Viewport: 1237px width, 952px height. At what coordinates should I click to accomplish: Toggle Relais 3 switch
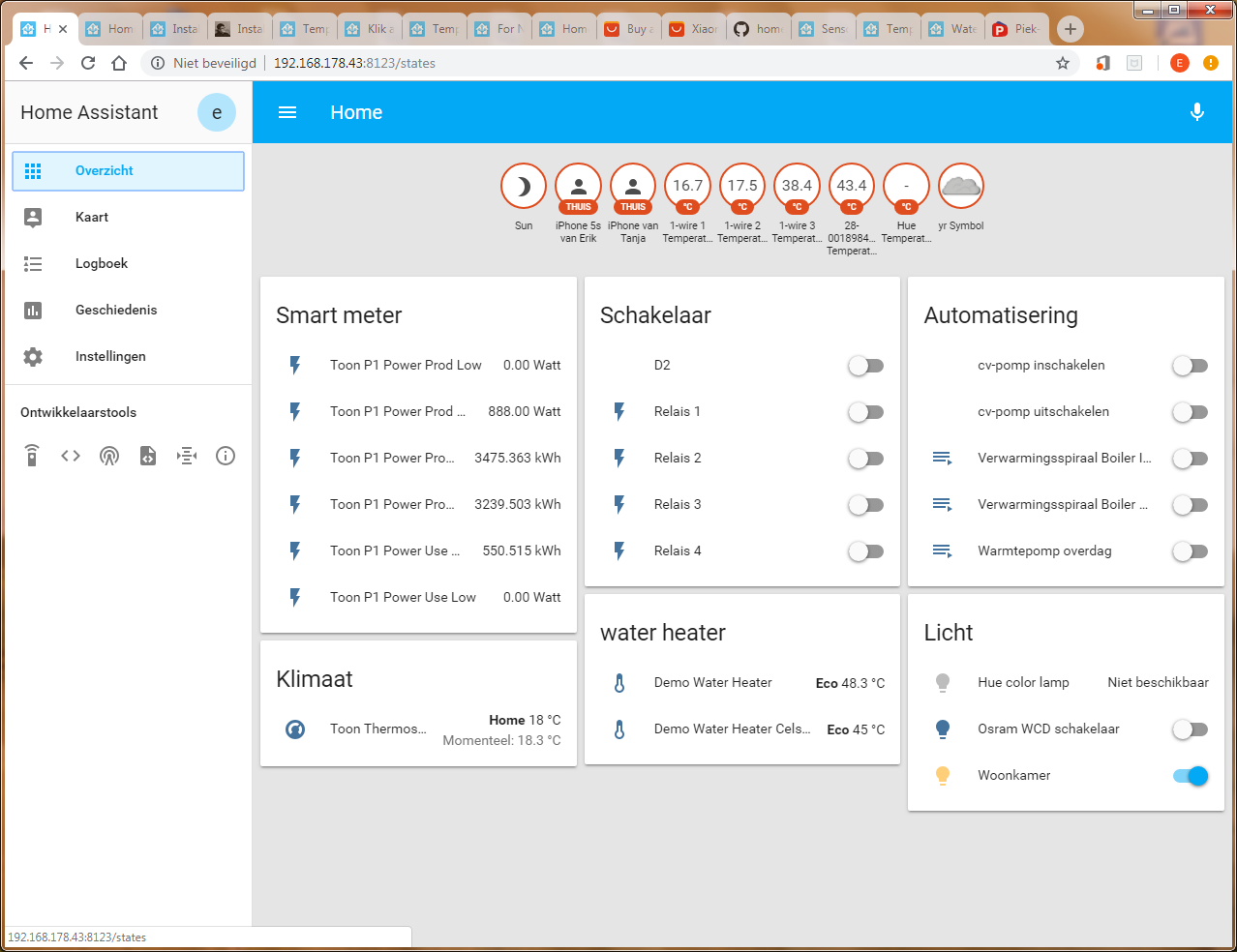coord(866,505)
